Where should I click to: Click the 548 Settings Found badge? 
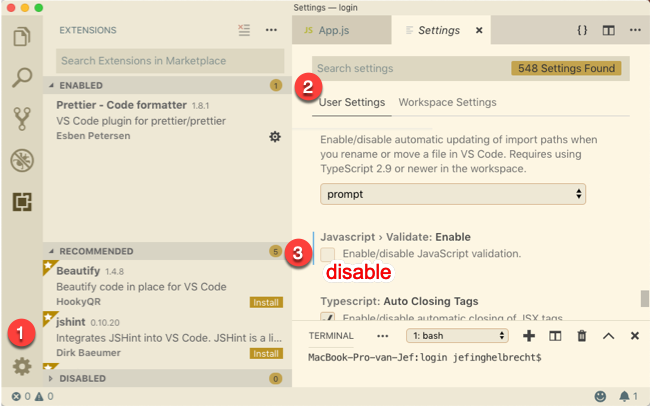566,68
